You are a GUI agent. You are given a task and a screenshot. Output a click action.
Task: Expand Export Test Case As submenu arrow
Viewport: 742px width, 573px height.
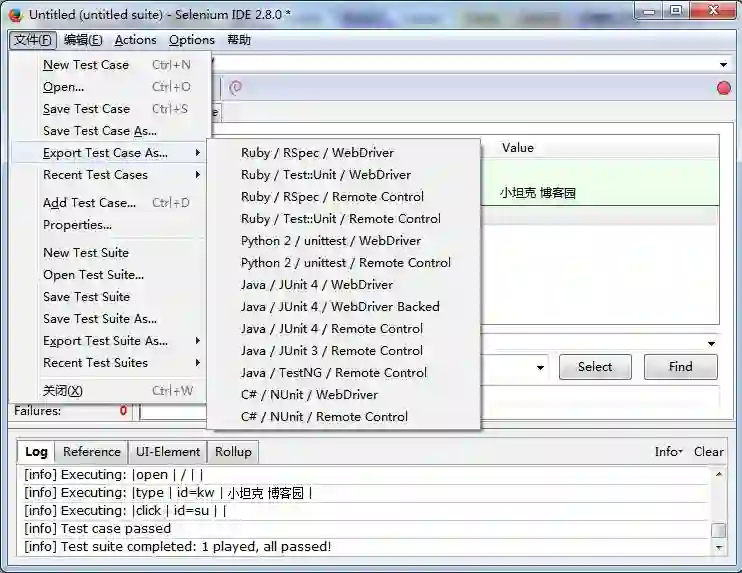pyautogui.click(x=198, y=153)
